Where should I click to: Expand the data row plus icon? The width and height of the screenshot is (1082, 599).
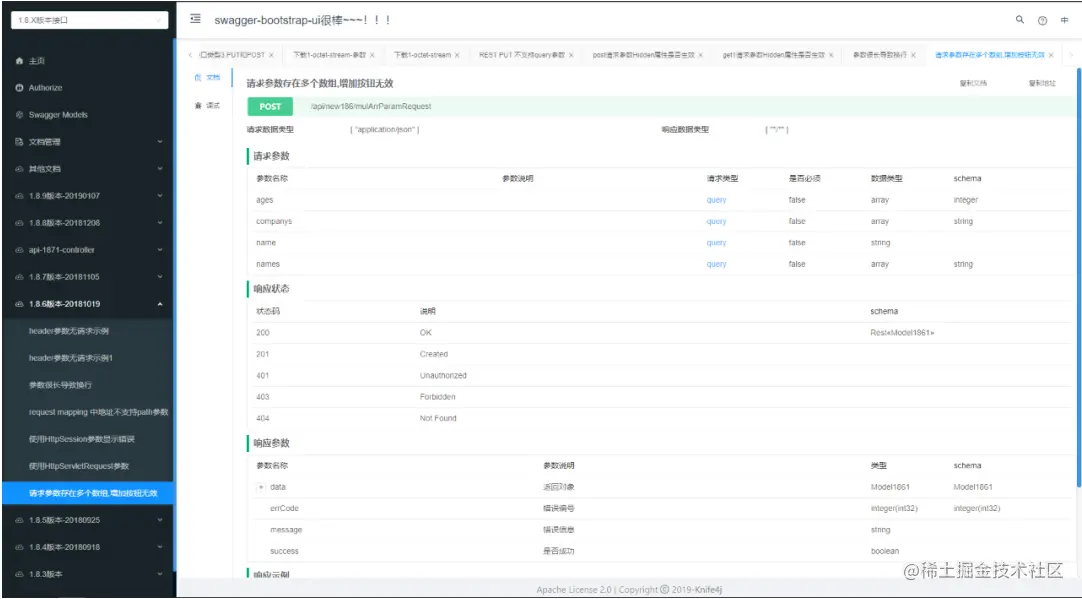tap(261, 487)
